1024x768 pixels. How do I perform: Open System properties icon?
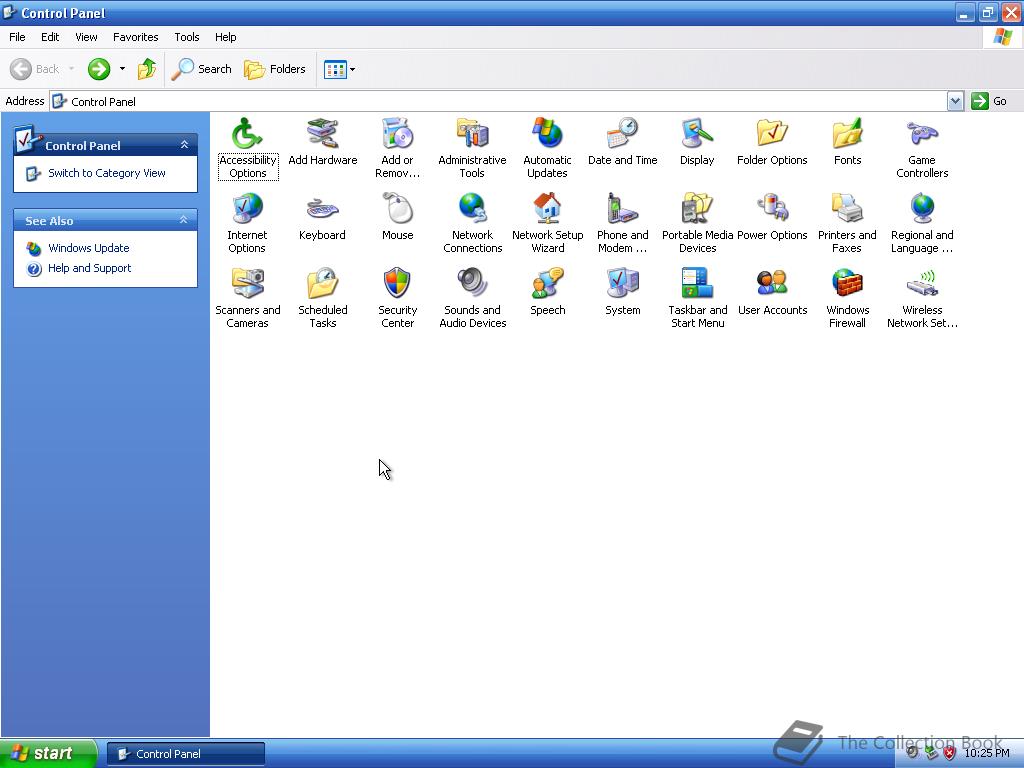pos(622,284)
